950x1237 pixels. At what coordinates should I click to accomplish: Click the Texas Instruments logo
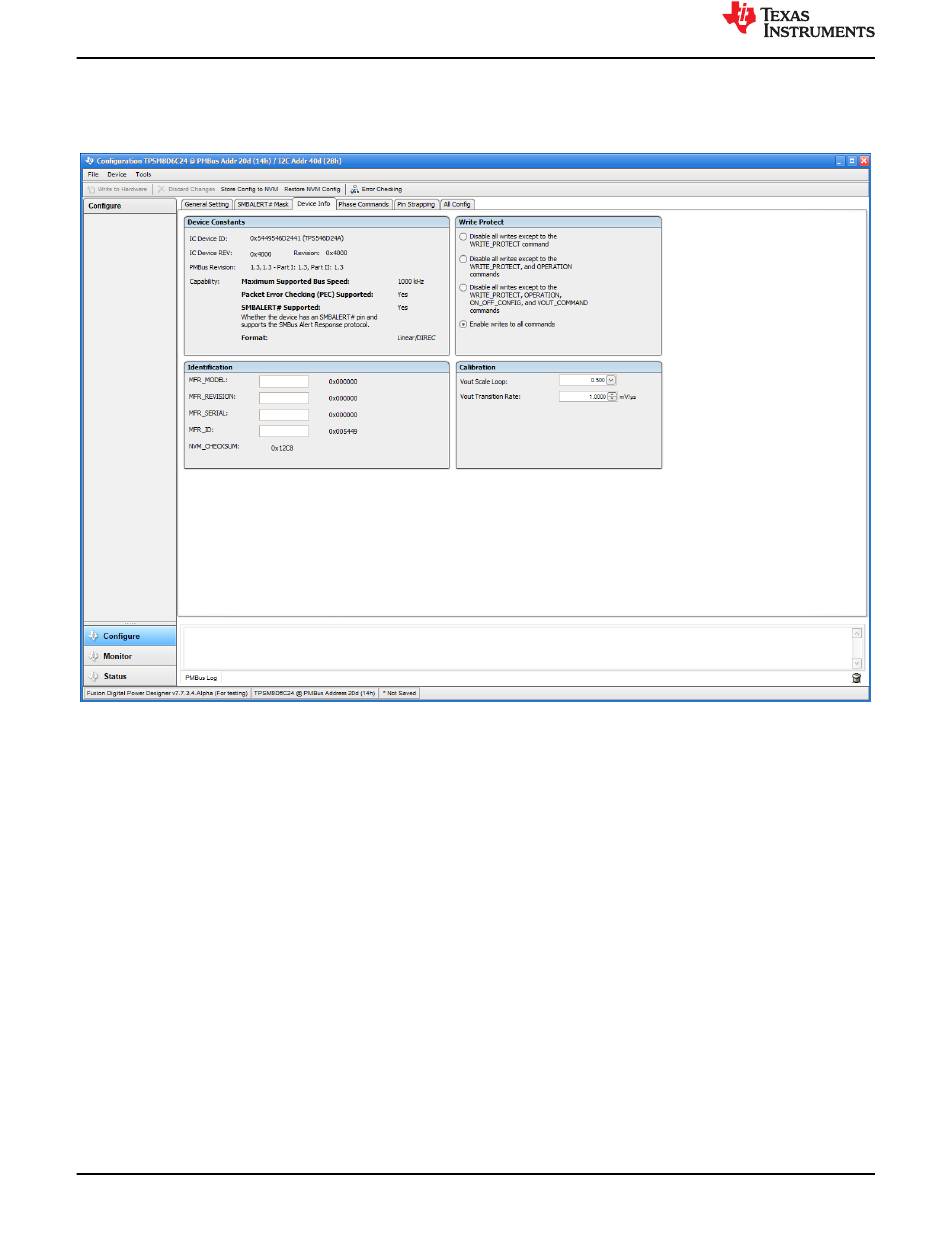pos(800,20)
